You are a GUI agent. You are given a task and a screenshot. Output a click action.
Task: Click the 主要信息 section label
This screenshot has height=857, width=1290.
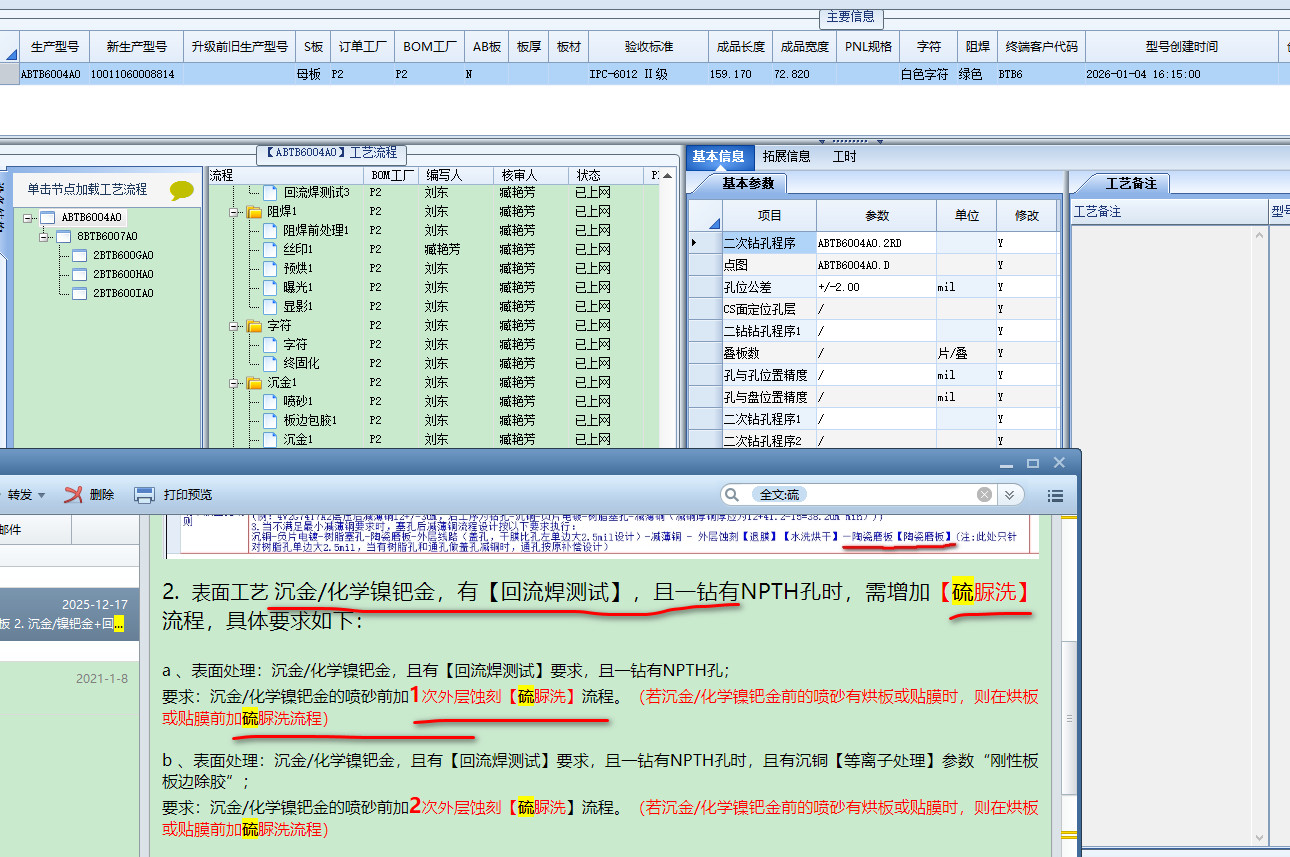coord(851,17)
